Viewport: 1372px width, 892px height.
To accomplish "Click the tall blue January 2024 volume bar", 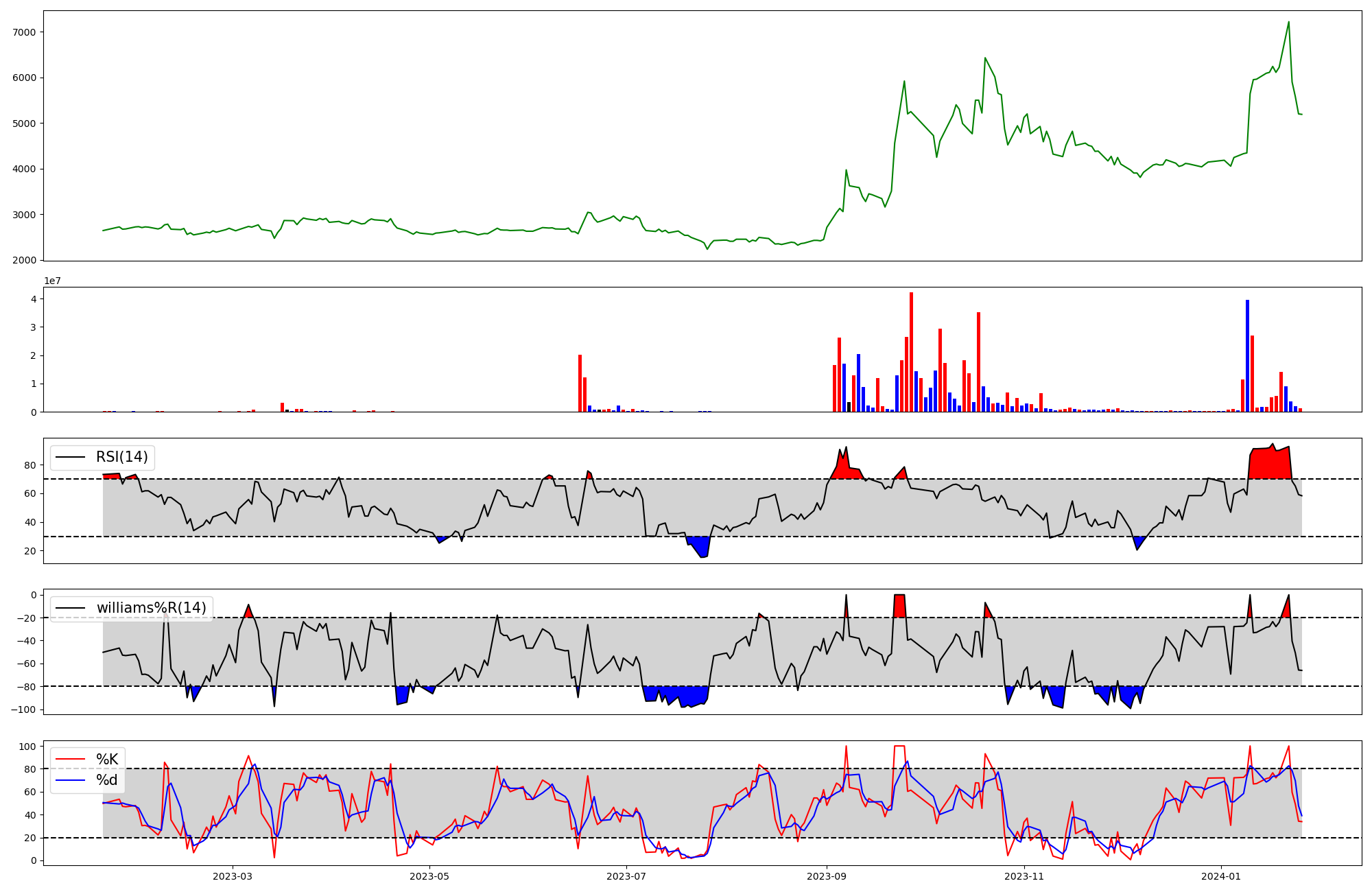I will (x=1247, y=357).
